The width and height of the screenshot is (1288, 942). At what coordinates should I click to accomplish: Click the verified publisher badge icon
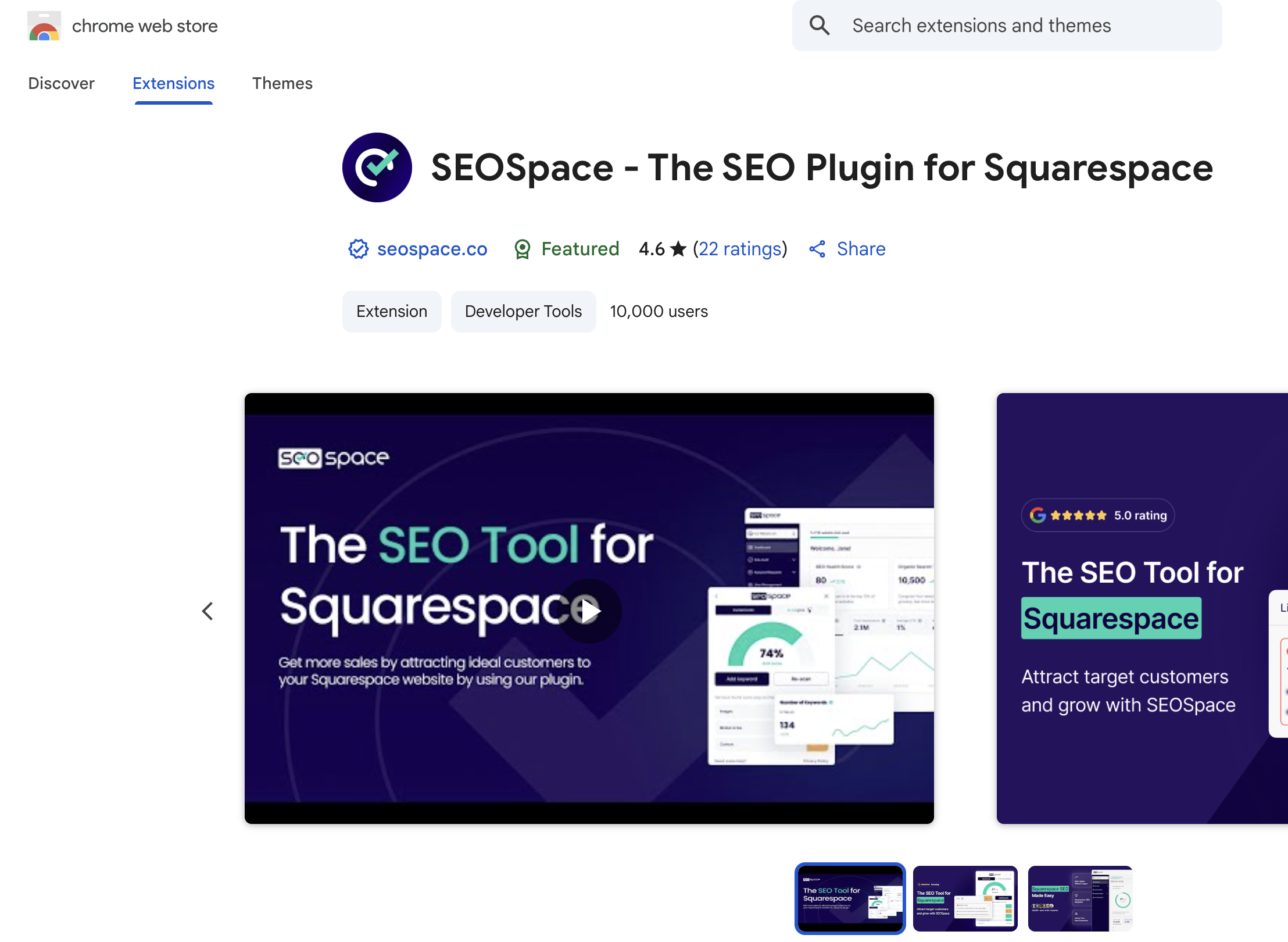[x=359, y=249]
